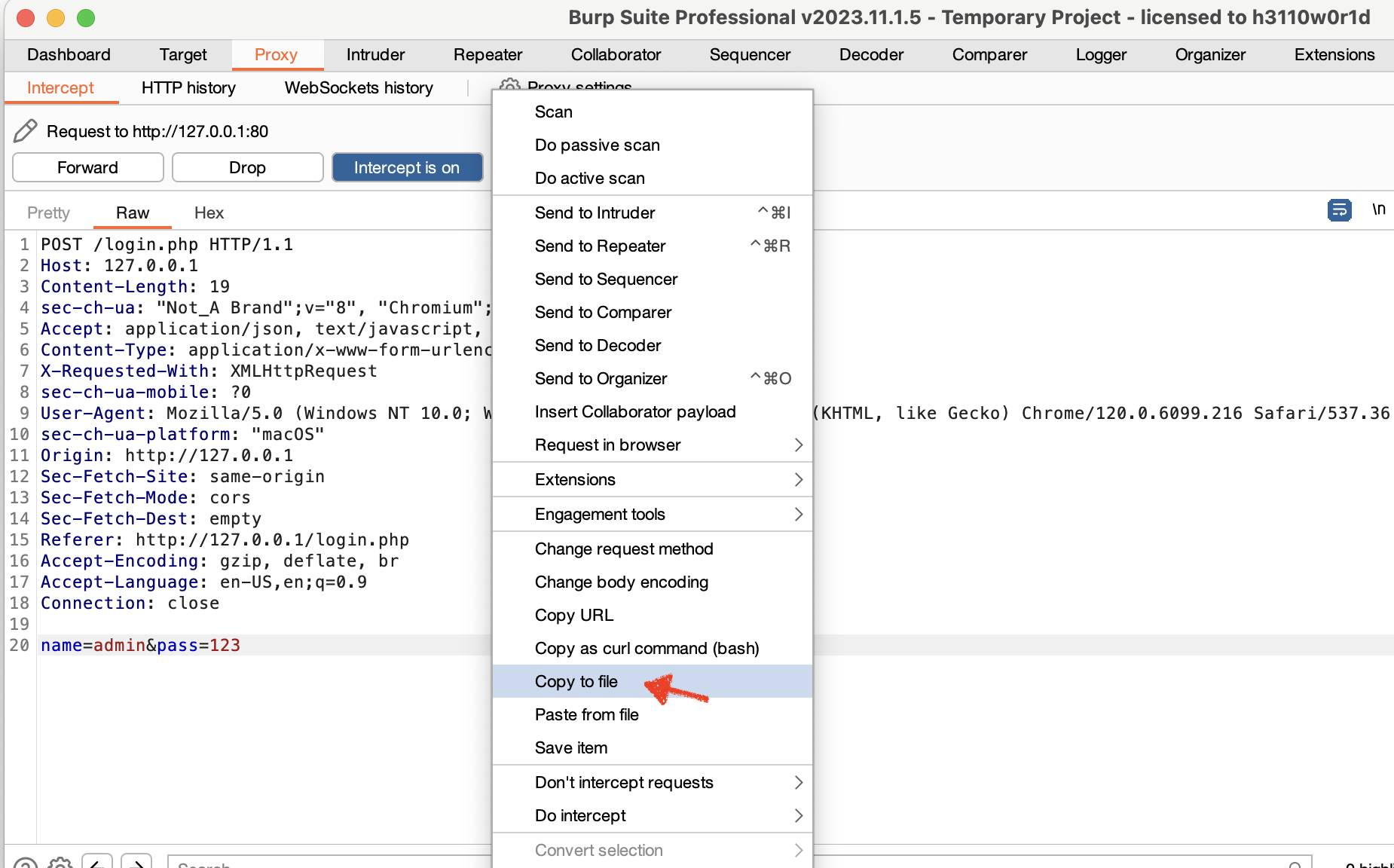Select Do passive scan
Screen dimensions: 1394x868
point(653,145)
